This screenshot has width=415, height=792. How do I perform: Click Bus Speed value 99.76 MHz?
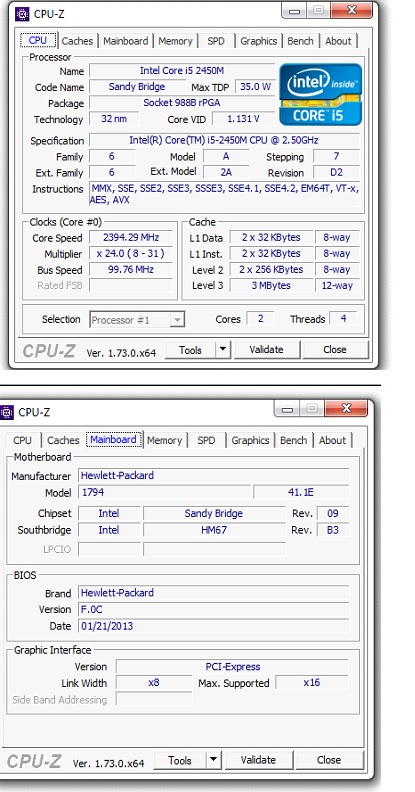tap(131, 270)
